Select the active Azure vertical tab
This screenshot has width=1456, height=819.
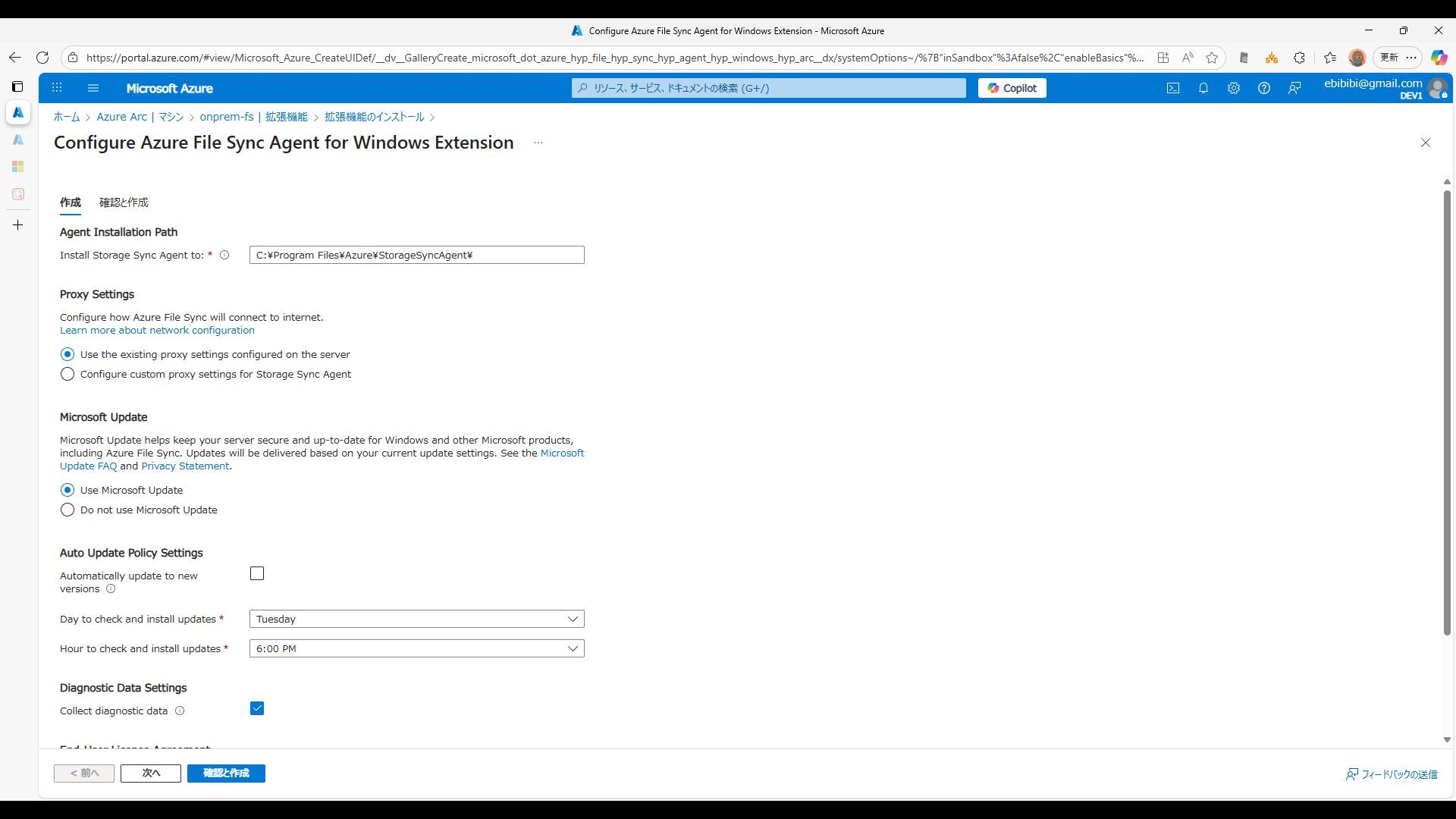tap(18, 112)
